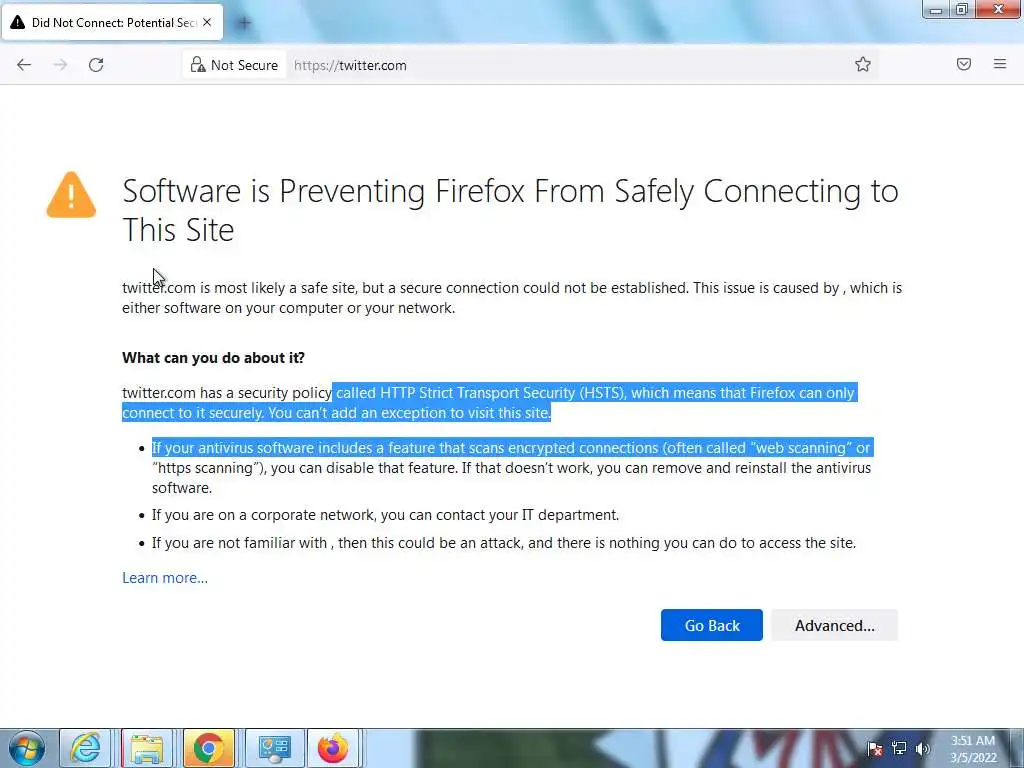Bookmark this page with the star icon
Viewport: 1024px width, 768px height.
(x=863, y=65)
